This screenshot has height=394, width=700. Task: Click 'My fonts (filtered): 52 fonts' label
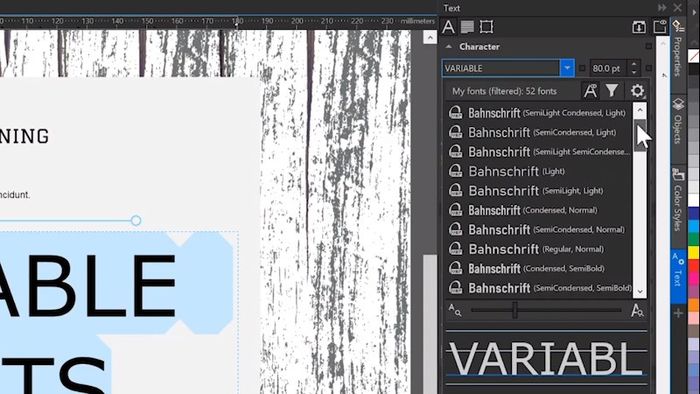[504, 91]
